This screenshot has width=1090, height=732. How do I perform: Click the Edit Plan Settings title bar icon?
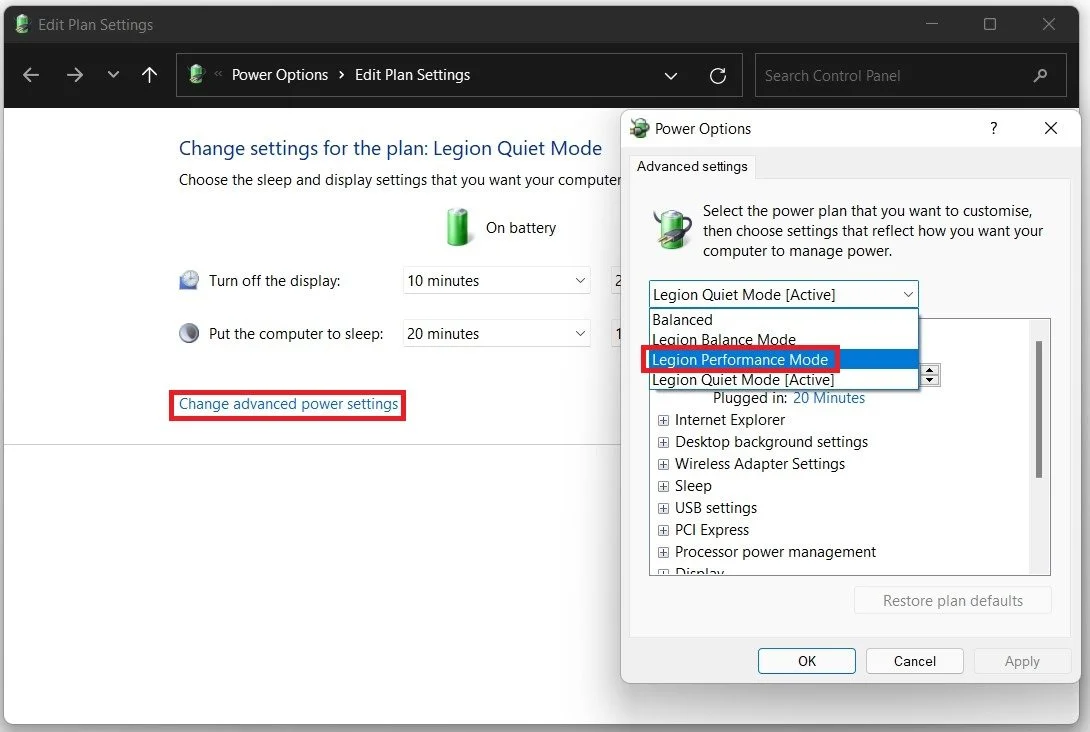click(22, 24)
